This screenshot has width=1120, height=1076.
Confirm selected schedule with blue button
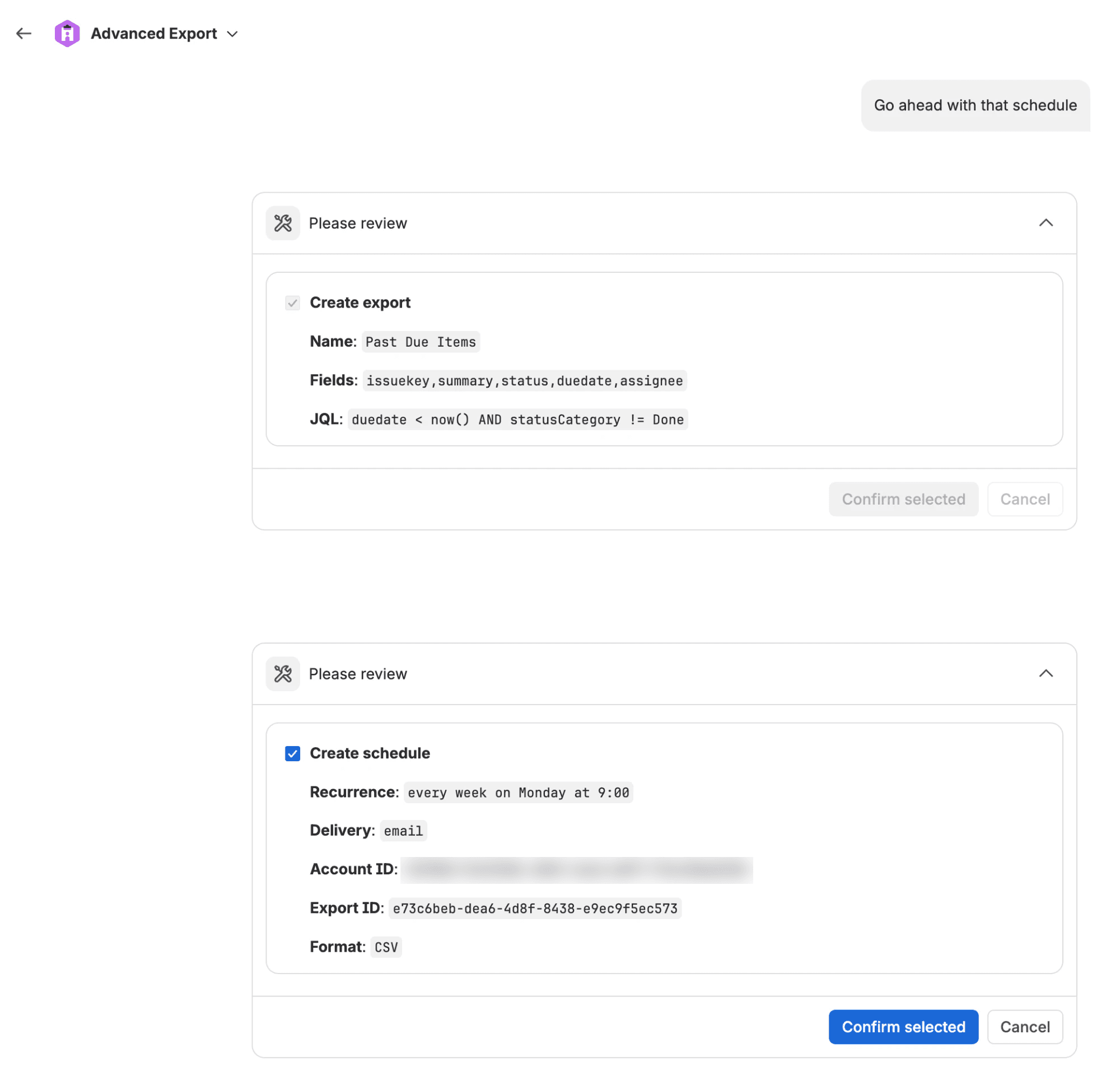pos(904,1027)
